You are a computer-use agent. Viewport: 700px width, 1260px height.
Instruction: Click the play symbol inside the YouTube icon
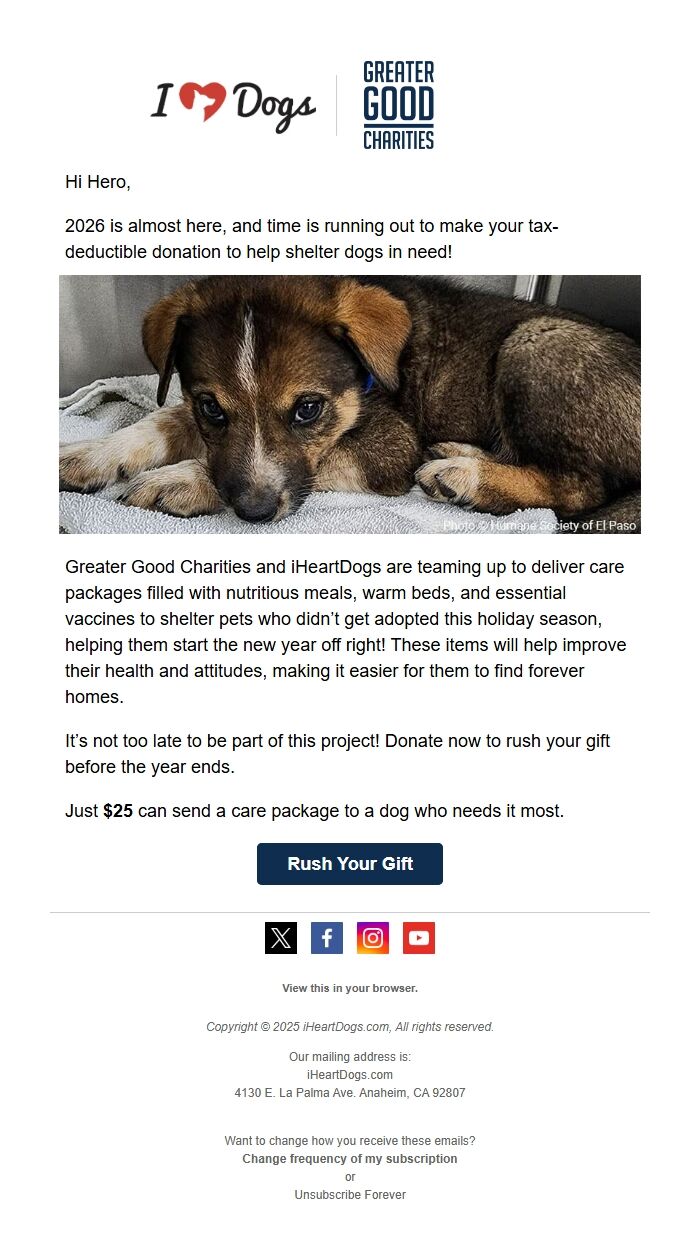(x=419, y=937)
